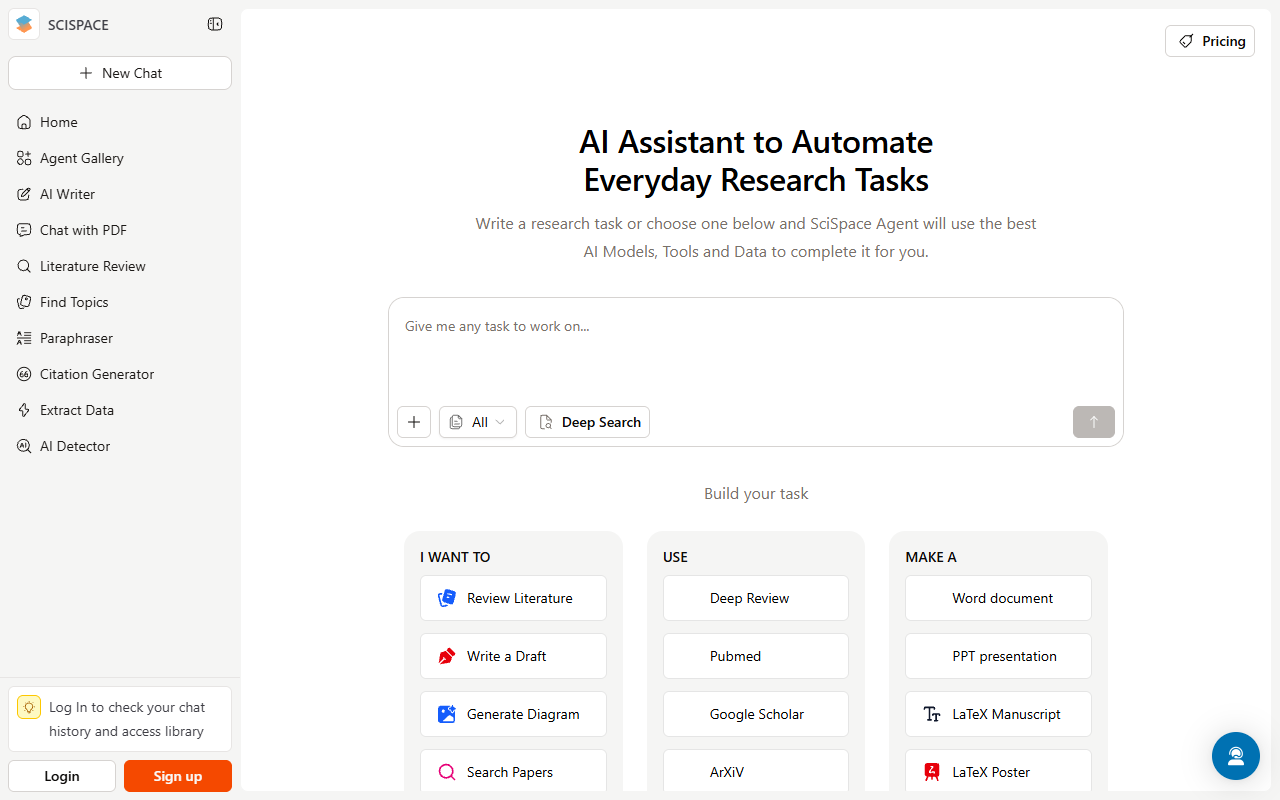Choose Google Scholar as the source
Screen dimensions: 1280x800
coord(756,714)
